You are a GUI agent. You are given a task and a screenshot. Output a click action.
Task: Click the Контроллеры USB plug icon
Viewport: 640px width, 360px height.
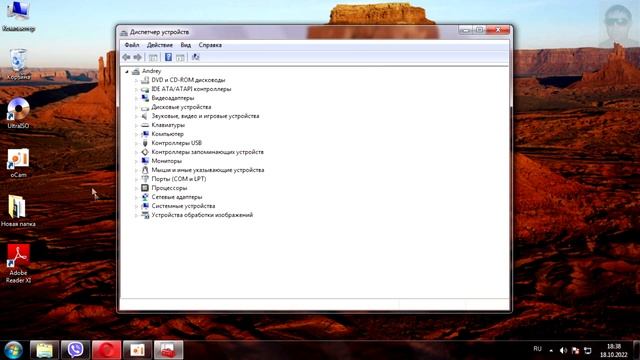tap(145, 143)
